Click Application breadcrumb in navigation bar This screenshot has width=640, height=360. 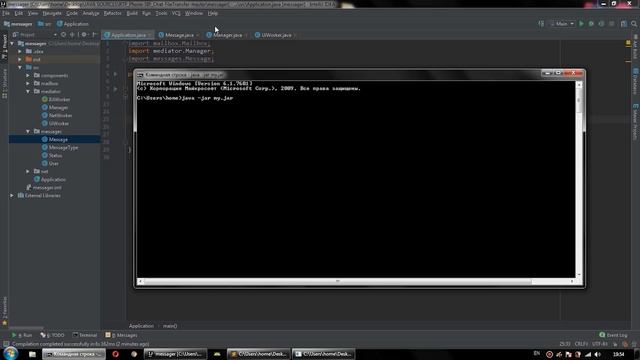(73, 24)
